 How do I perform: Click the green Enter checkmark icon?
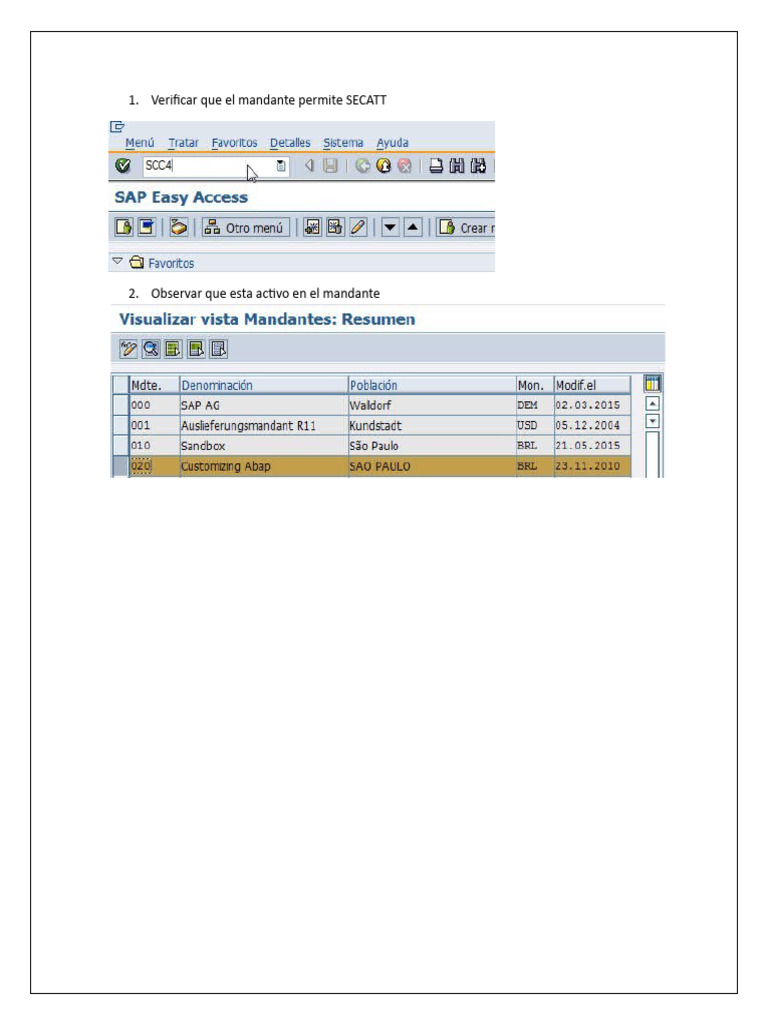click(x=122, y=166)
